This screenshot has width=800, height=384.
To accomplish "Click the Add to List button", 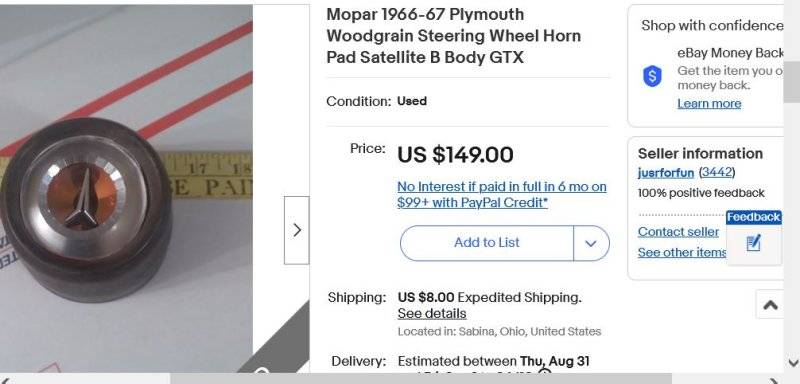I will [487, 243].
